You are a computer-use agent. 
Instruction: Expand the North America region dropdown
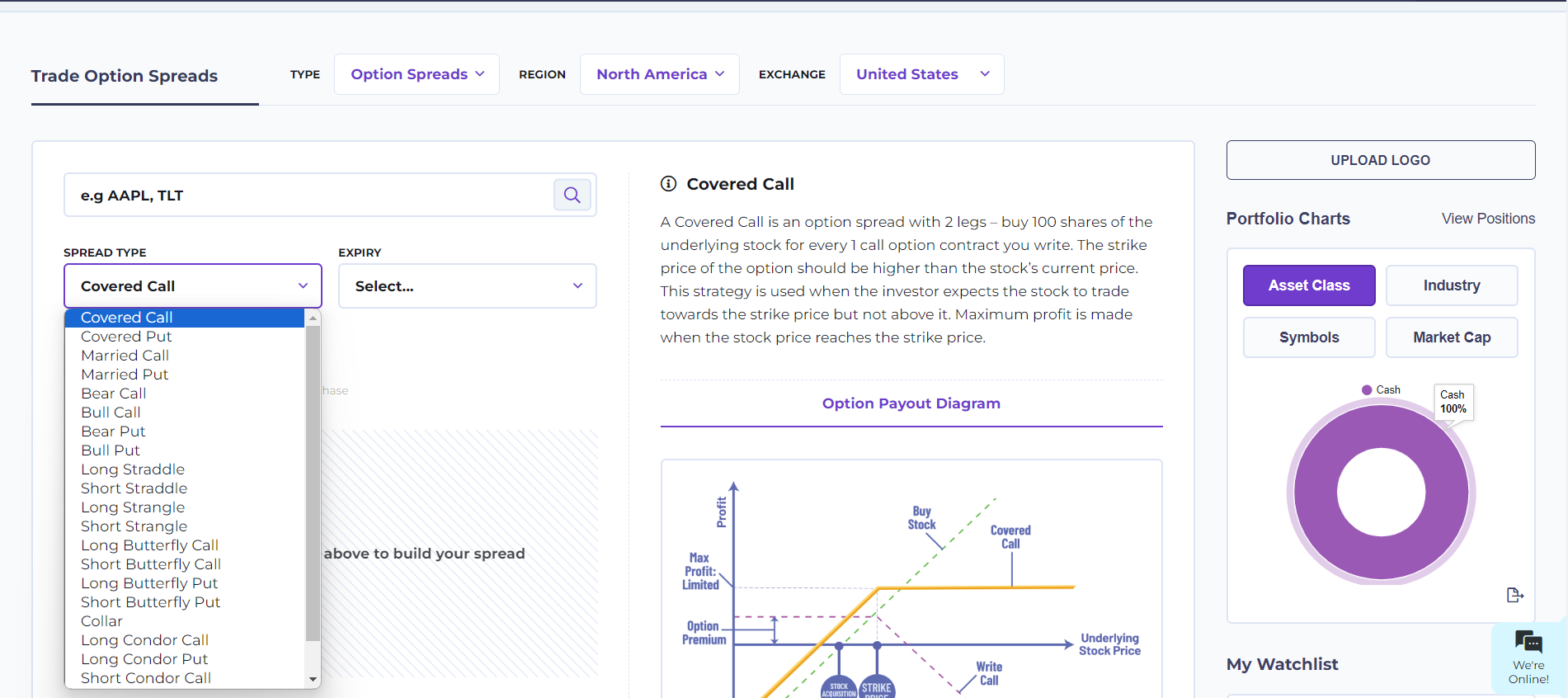(x=660, y=74)
